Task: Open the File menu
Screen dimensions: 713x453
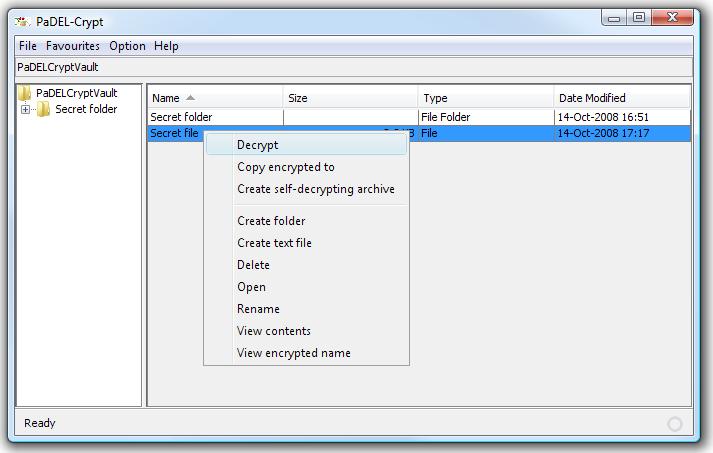Action: [x=27, y=46]
